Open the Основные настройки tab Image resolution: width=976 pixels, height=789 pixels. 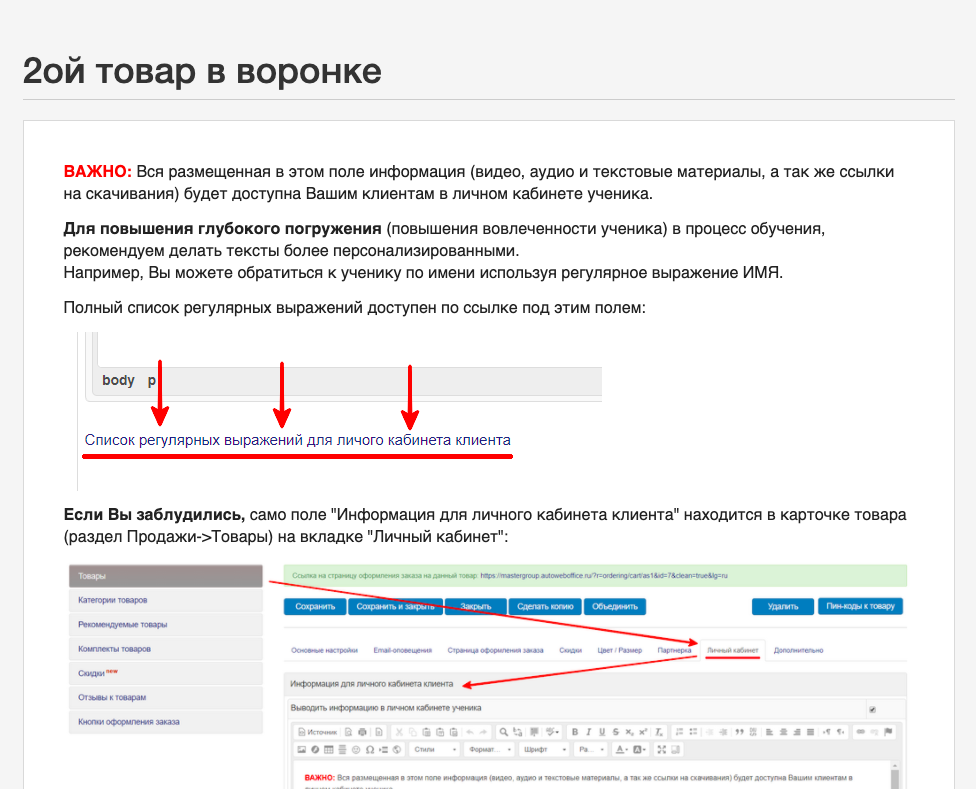coord(324,650)
